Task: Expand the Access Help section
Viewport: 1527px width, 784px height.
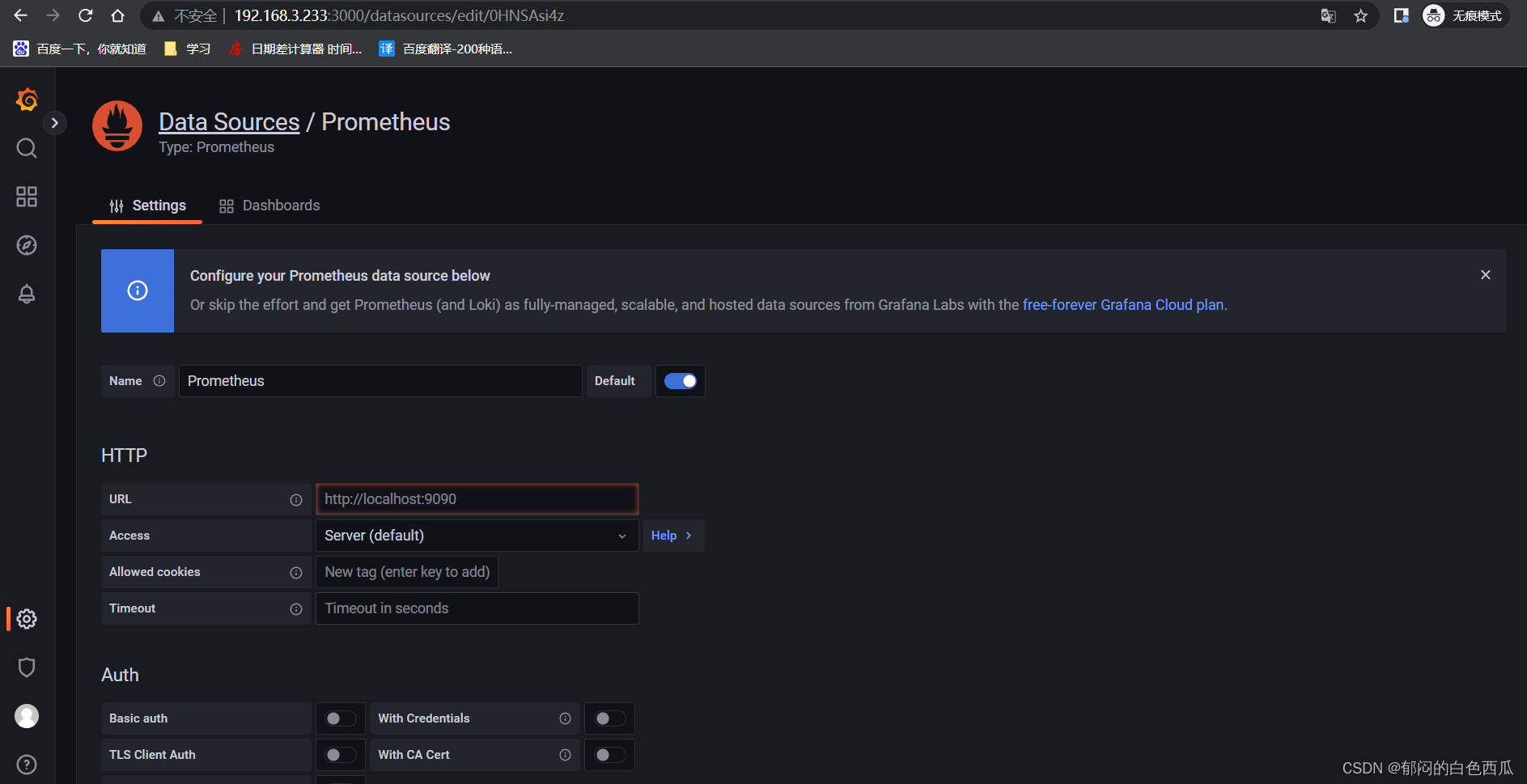Action: click(x=673, y=536)
